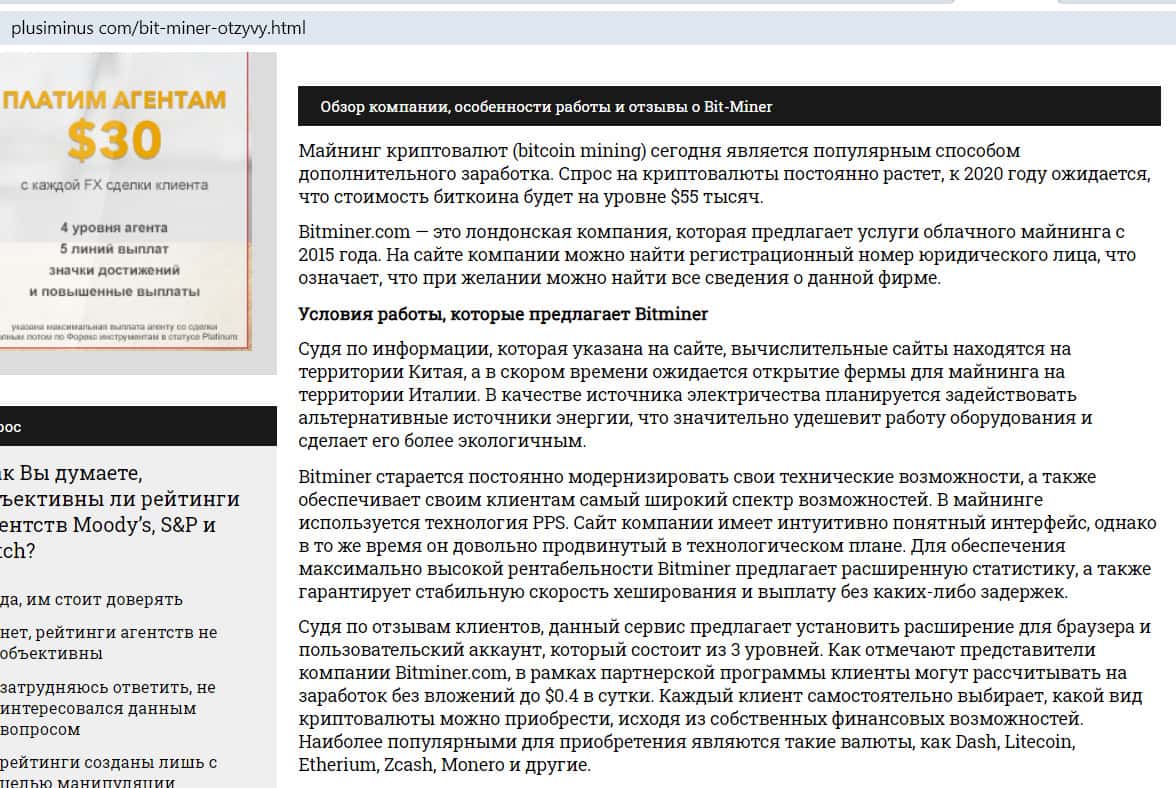Image resolution: width=1176 pixels, height=788 pixels.
Task: Click the paragraph starting 'Bitminer старается постоянно модернизировать'
Action: pyautogui.click(x=728, y=534)
